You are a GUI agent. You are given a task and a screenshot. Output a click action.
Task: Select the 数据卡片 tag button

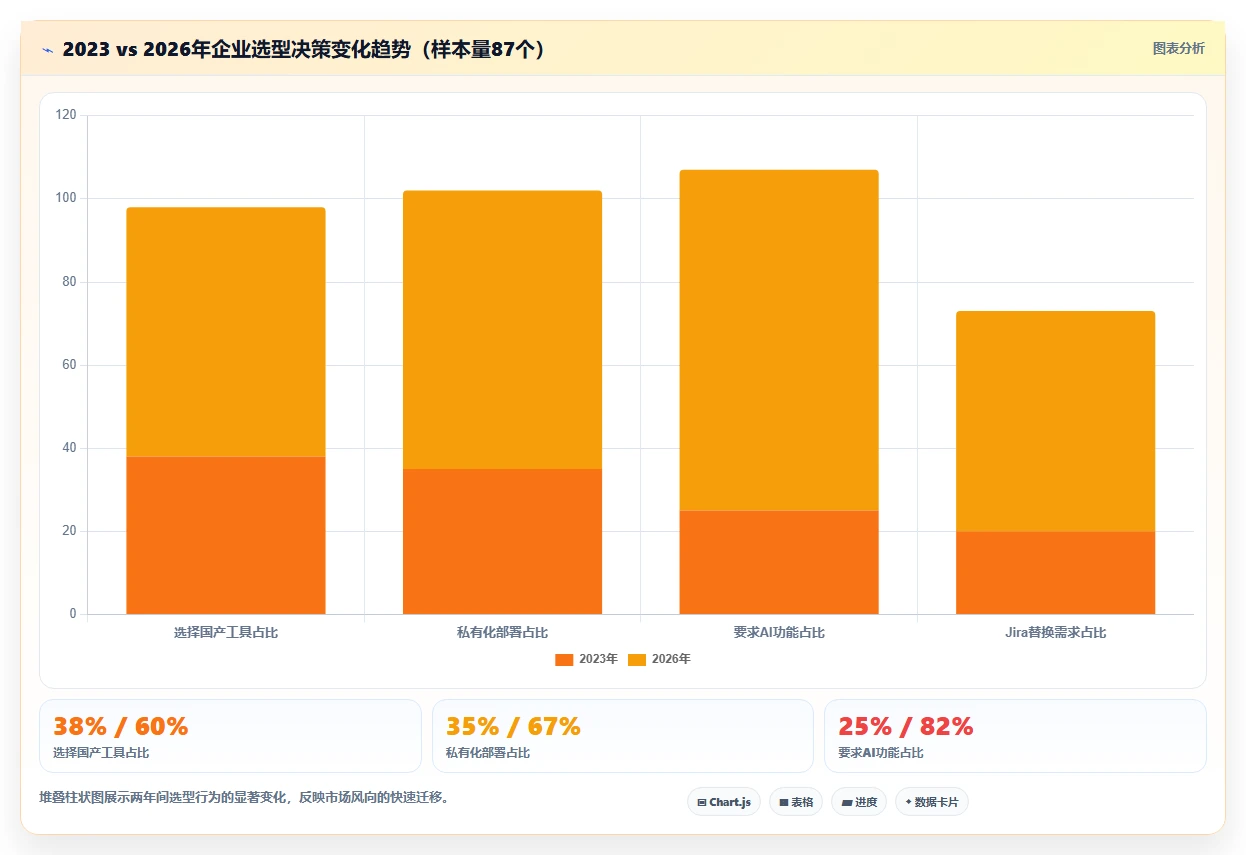(932, 802)
